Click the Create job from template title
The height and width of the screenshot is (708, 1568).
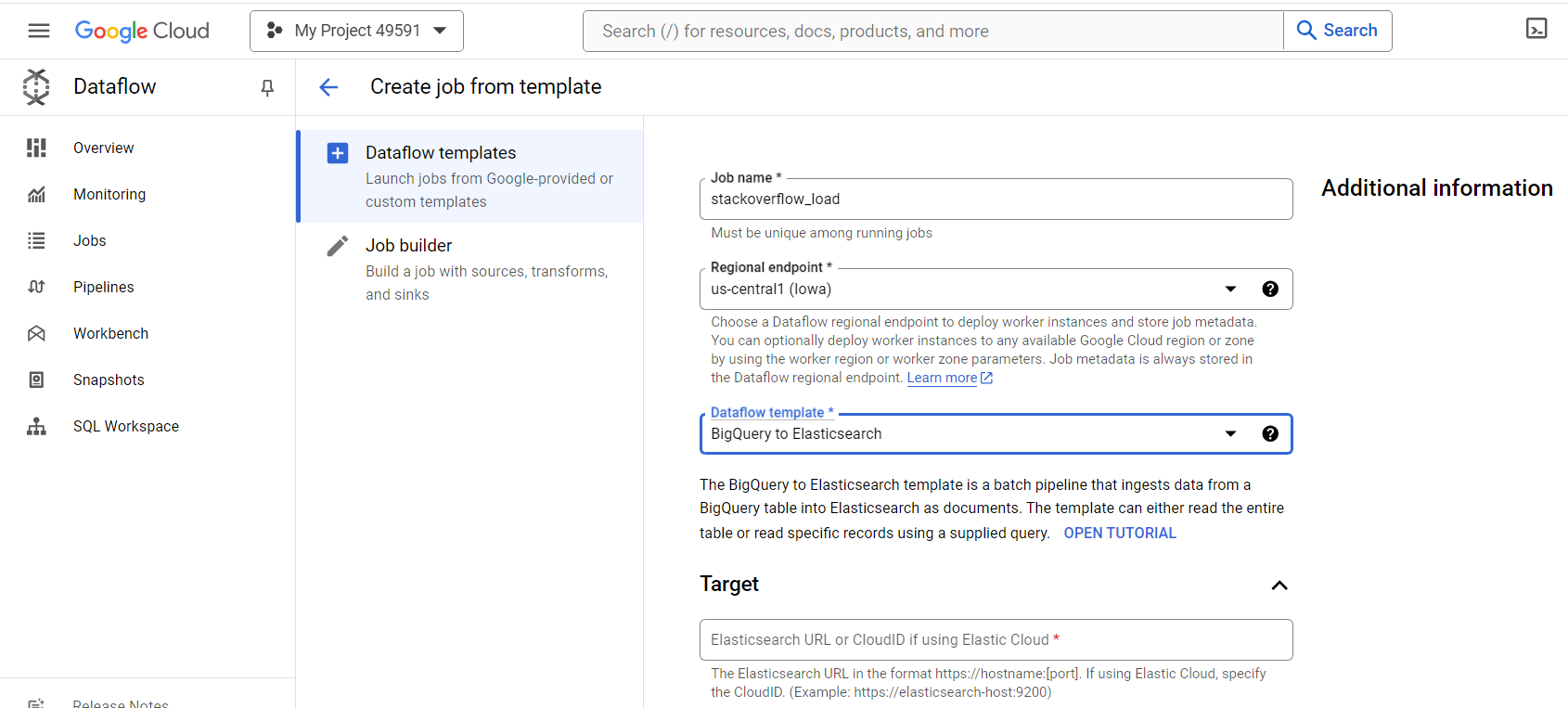486,86
